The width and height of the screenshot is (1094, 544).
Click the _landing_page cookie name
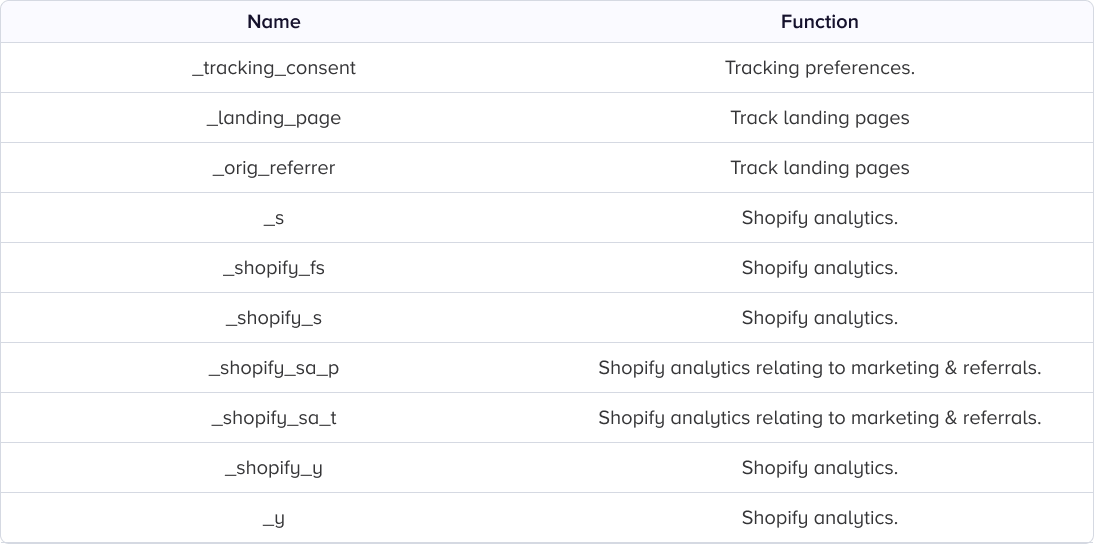pyautogui.click(x=273, y=118)
